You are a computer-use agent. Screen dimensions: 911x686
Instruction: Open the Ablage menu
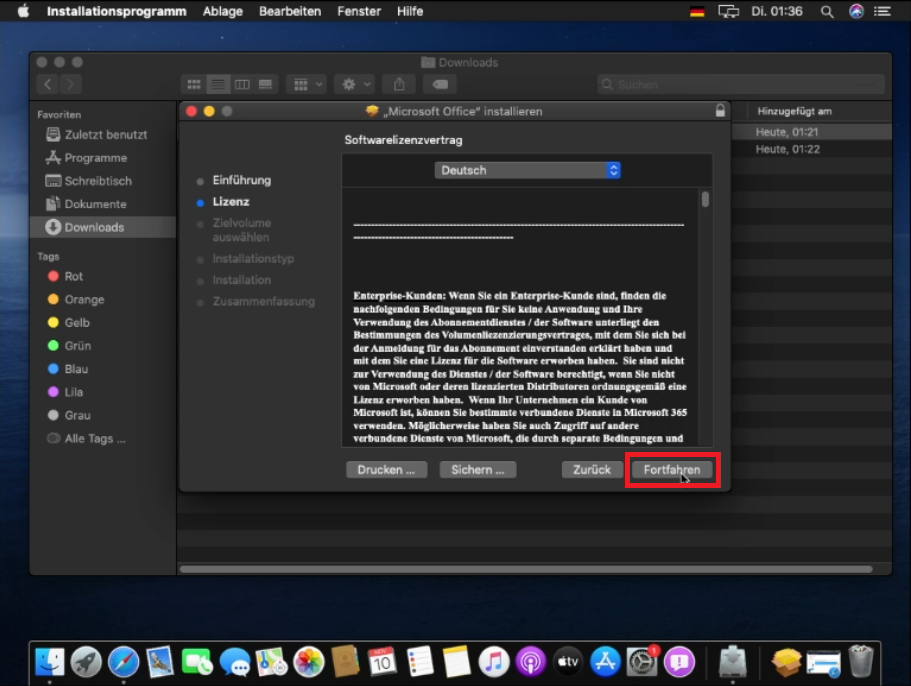(222, 11)
